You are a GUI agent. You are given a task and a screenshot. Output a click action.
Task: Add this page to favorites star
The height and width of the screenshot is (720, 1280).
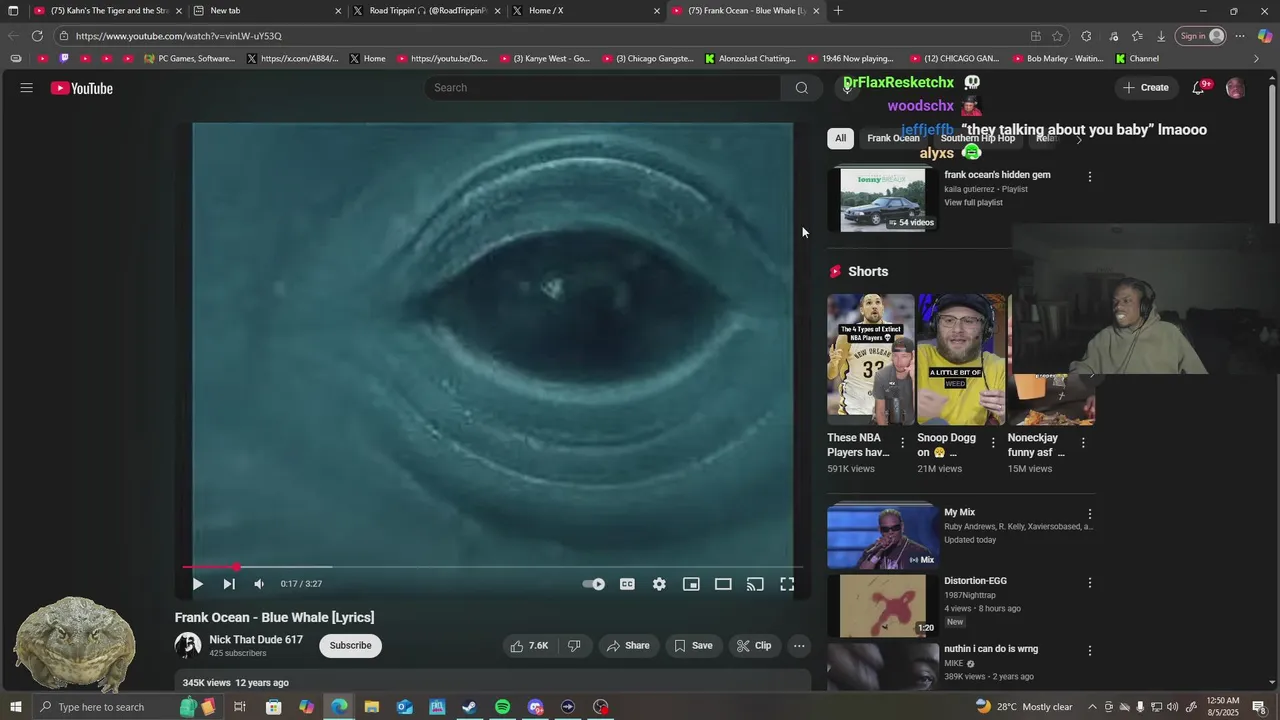pos(1057,36)
